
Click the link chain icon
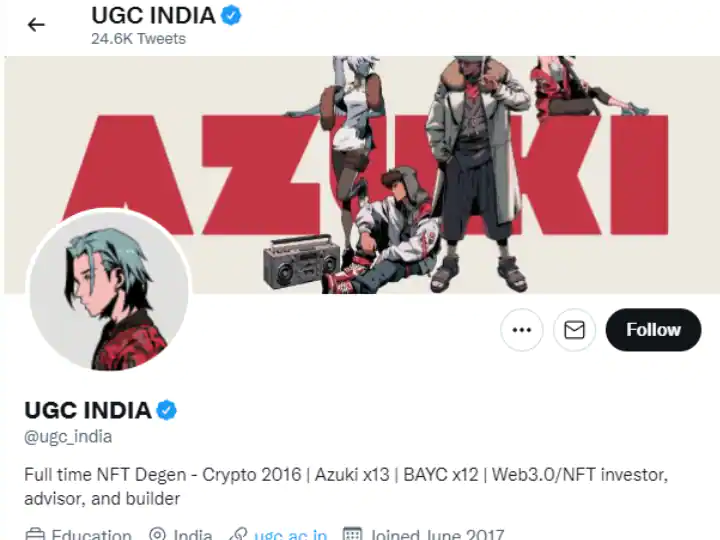click(x=238, y=534)
